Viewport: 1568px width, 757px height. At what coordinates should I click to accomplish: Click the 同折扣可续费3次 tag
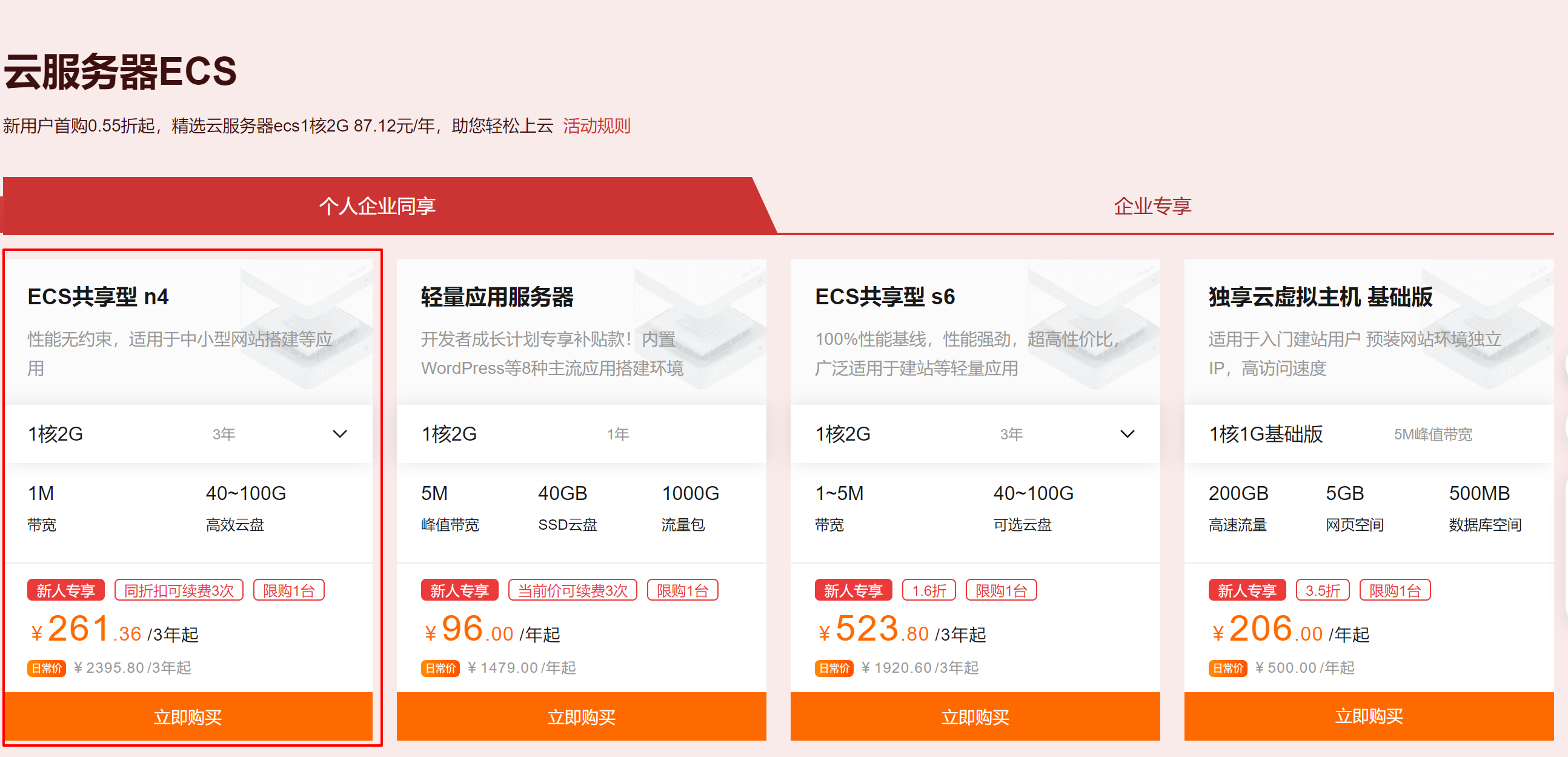tap(179, 590)
